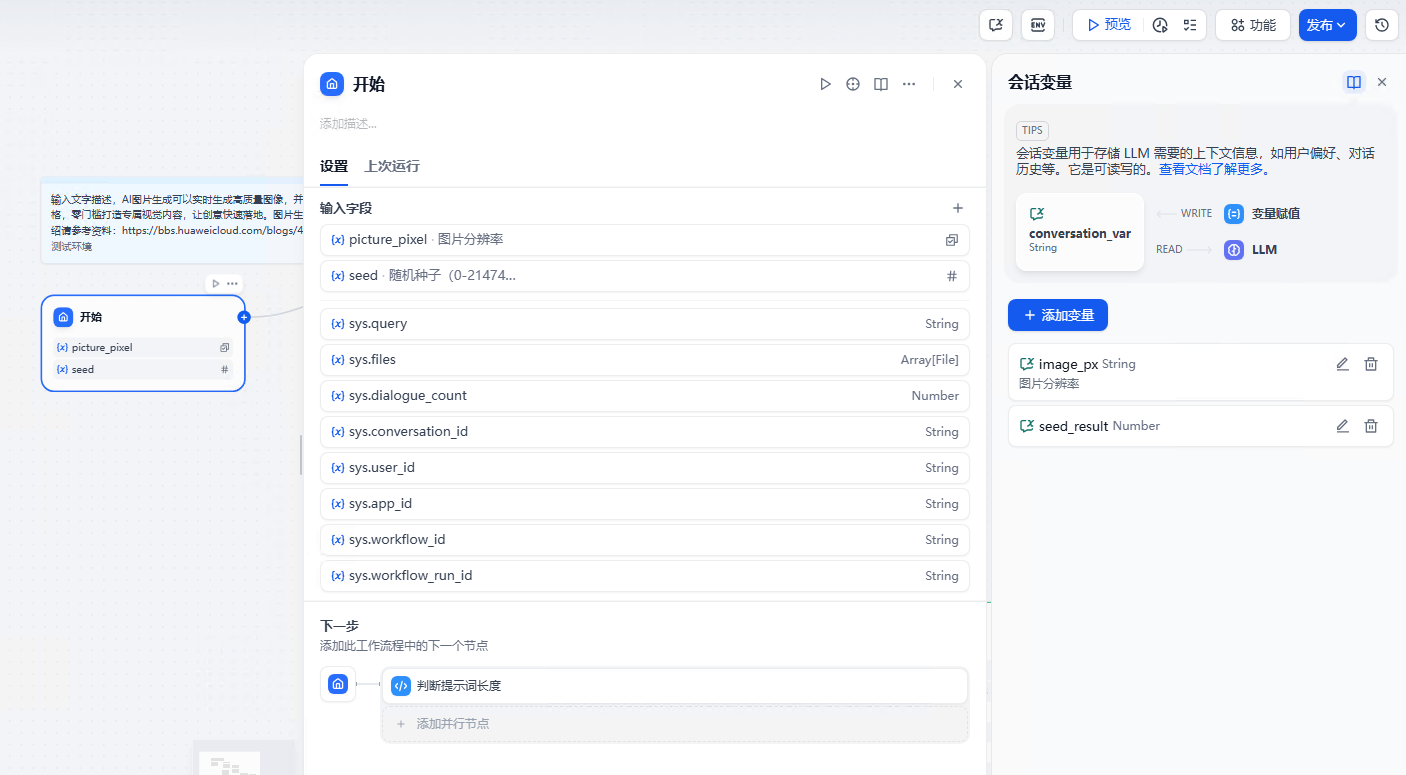Image resolution: width=1406 pixels, height=775 pixels.
Task: Open version history with the far-right clock icon
Action: [1381, 25]
